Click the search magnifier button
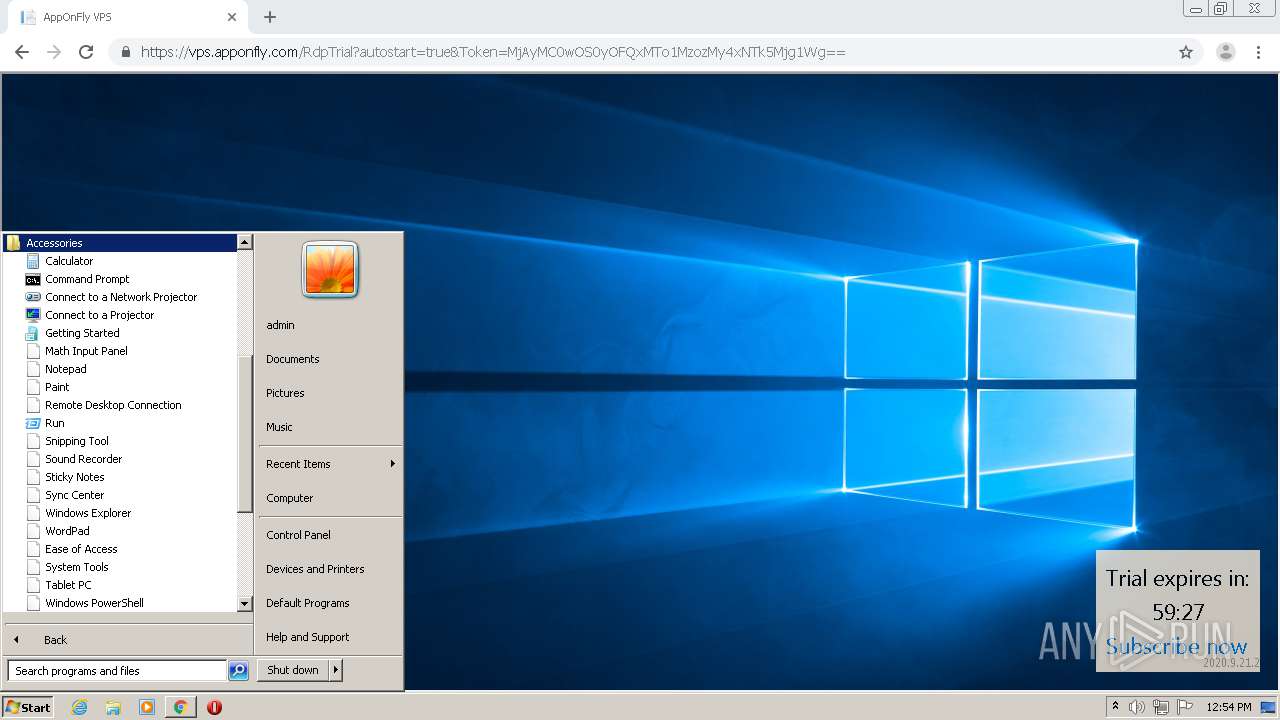Viewport: 1280px width, 720px height. click(x=238, y=671)
